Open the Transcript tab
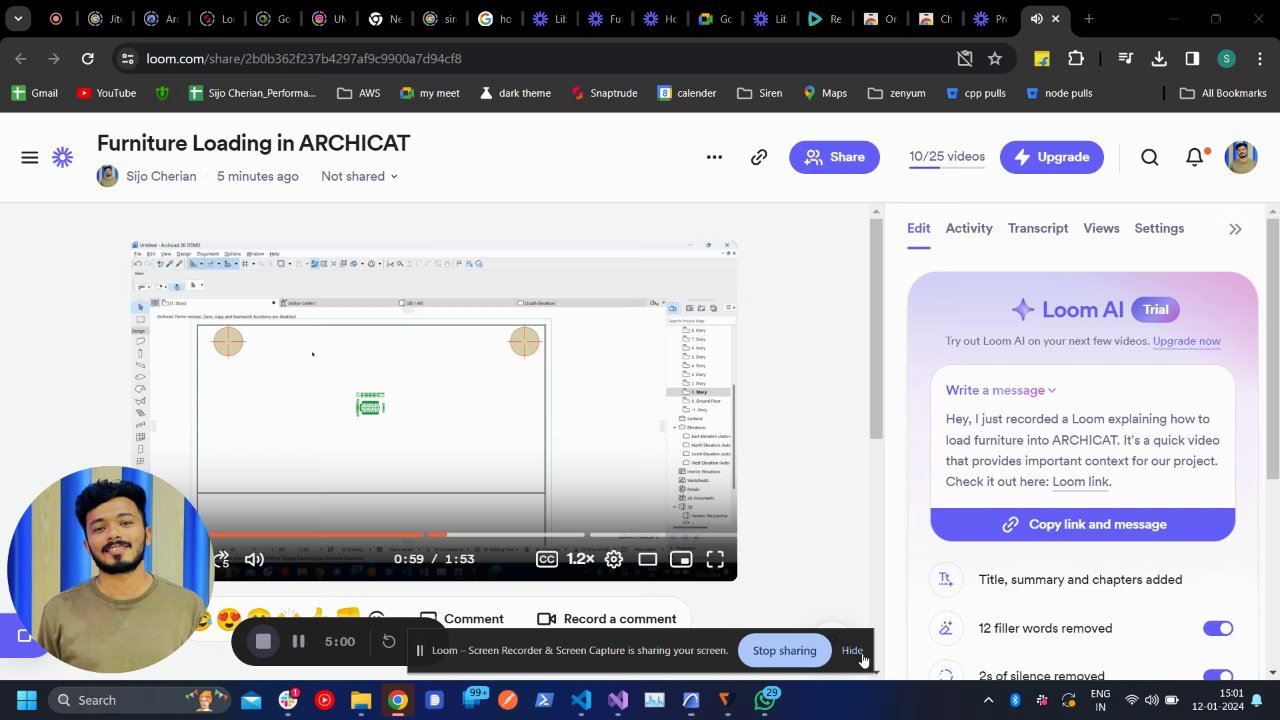 (1038, 229)
